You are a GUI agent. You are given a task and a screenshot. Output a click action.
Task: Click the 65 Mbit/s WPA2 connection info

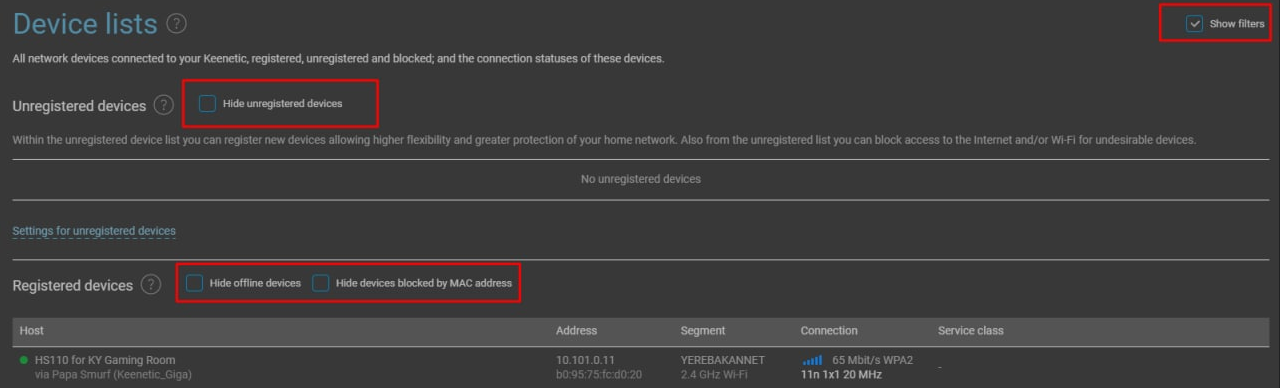(872, 360)
